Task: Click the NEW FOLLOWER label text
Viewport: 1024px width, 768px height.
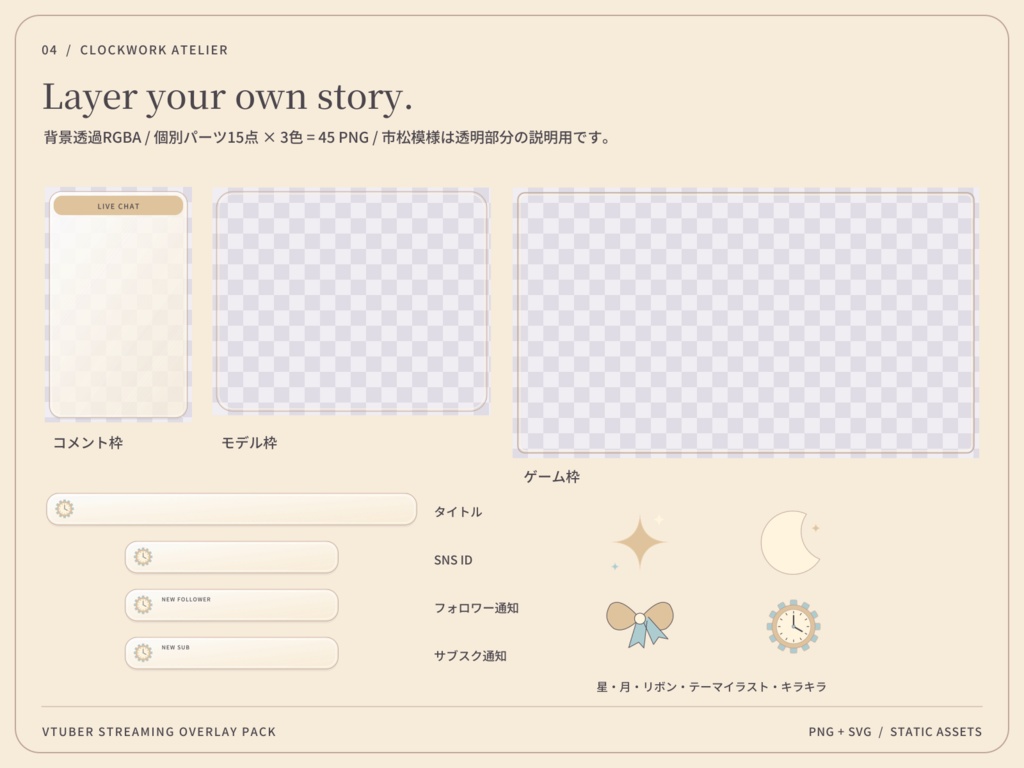Action: click(x=186, y=600)
